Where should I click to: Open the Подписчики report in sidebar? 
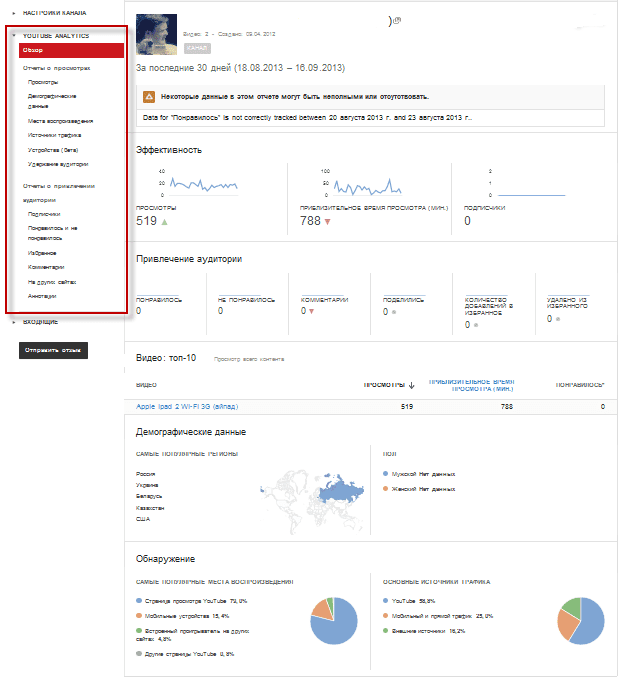pos(44,213)
